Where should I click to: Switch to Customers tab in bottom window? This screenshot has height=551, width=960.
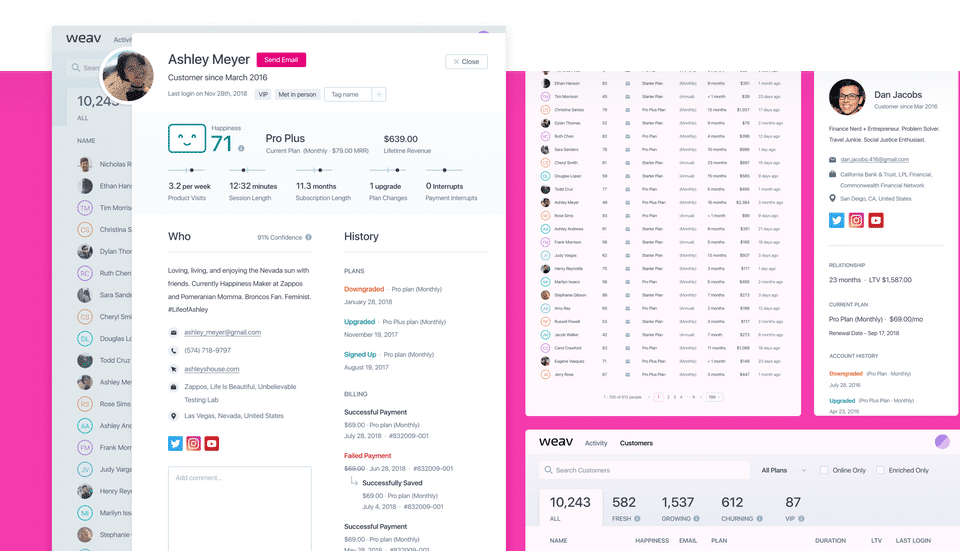(636, 443)
